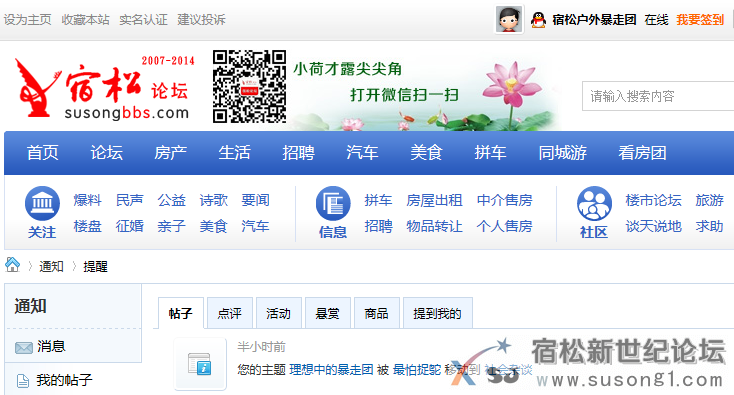The image size is (734, 395).
Task: Open the 楼盘 category link
Action: tap(88, 227)
